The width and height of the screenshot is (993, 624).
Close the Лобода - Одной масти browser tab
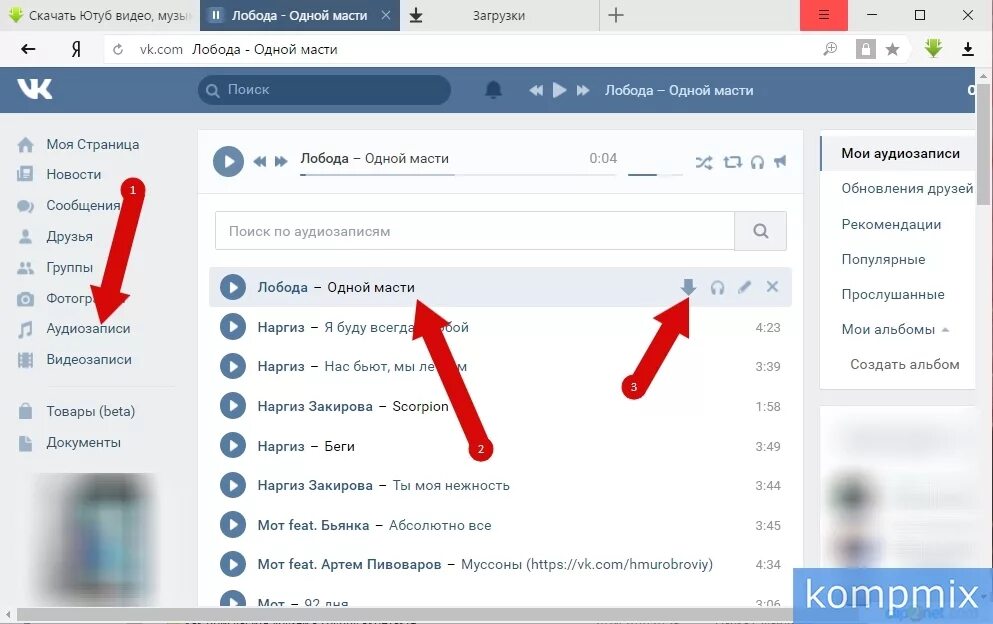[386, 15]
